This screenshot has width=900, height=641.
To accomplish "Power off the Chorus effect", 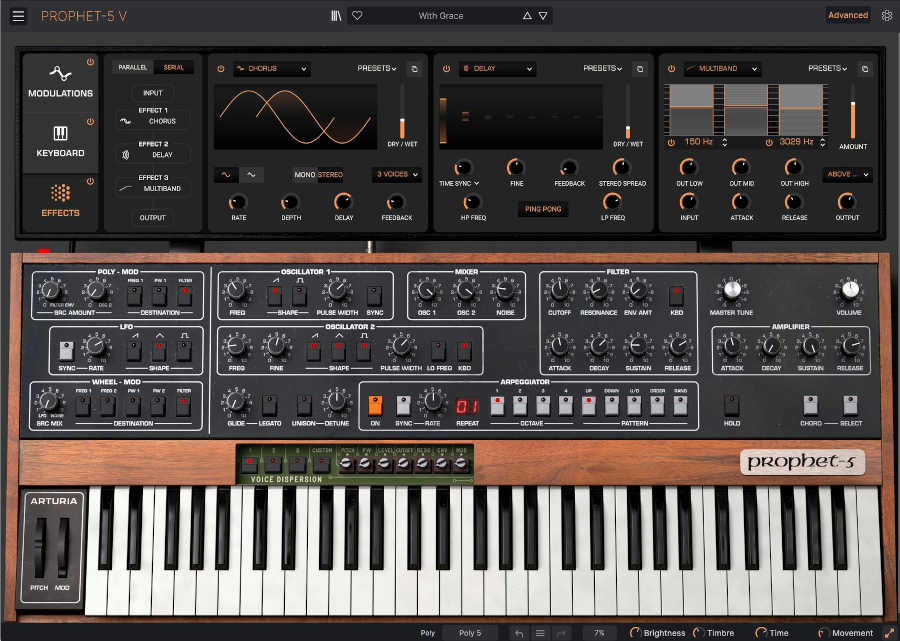I will [x=221, y=69].
